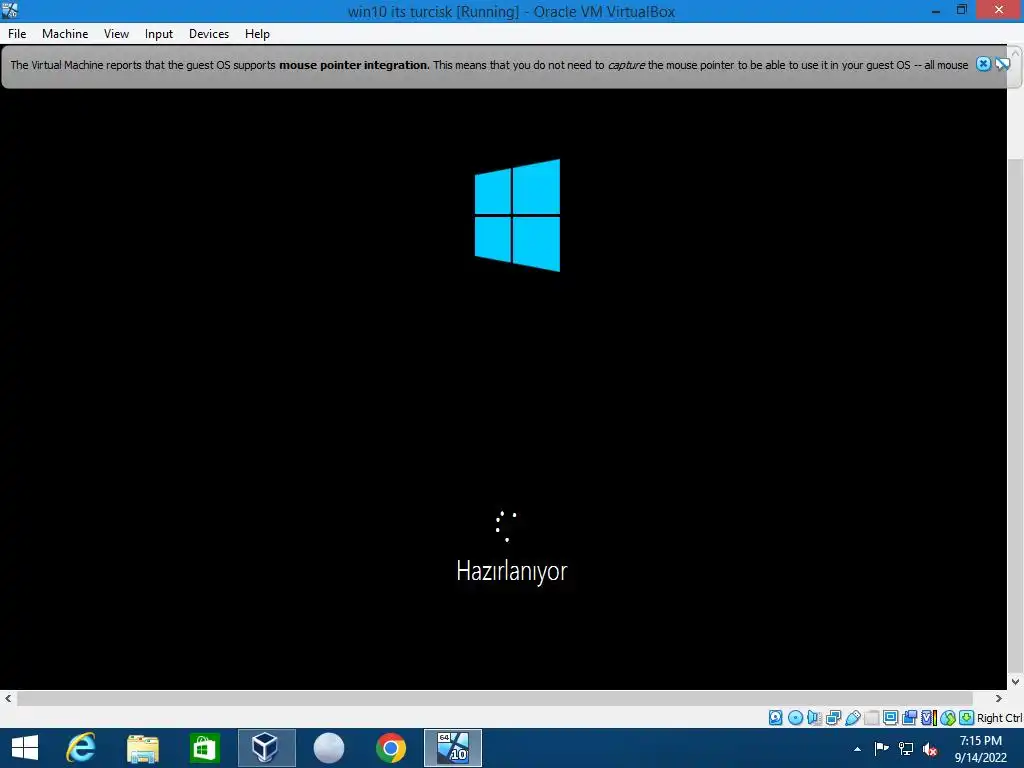Open Action Center flag icon
The height and width of the screenshot is (768, 1024).
coord(881,749)
